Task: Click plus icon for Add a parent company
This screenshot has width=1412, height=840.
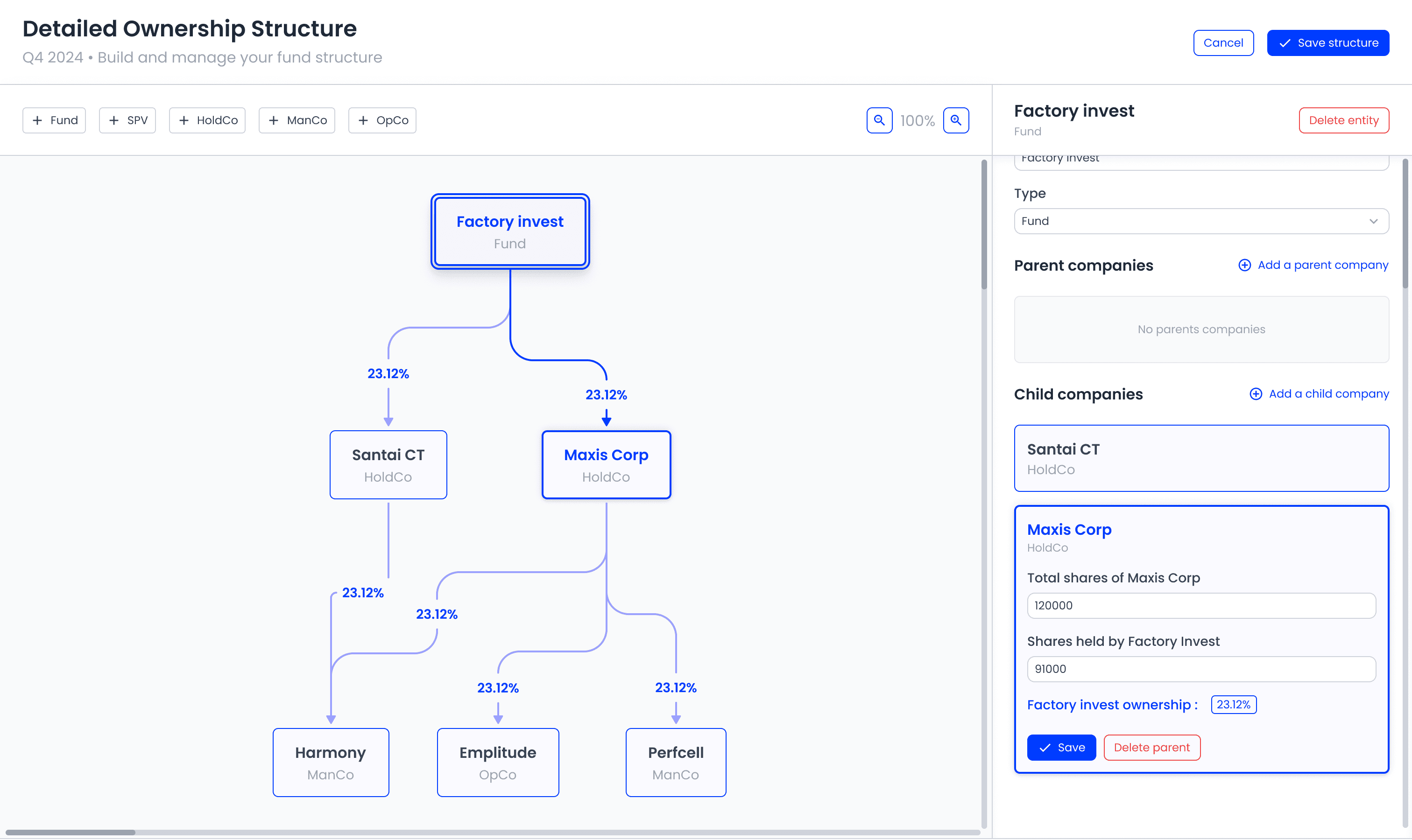Action: click(1244, 266)
